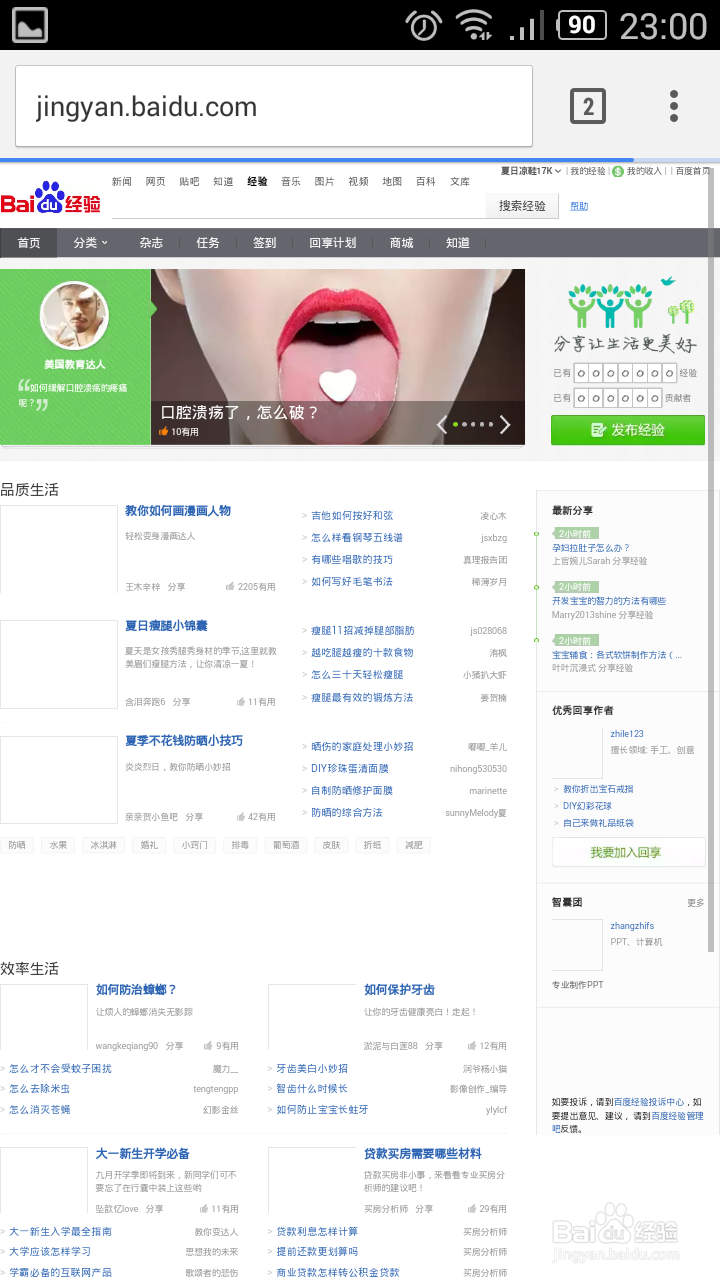
Task: Open the 商城 nav tab
Action: (x=401, y=243)
